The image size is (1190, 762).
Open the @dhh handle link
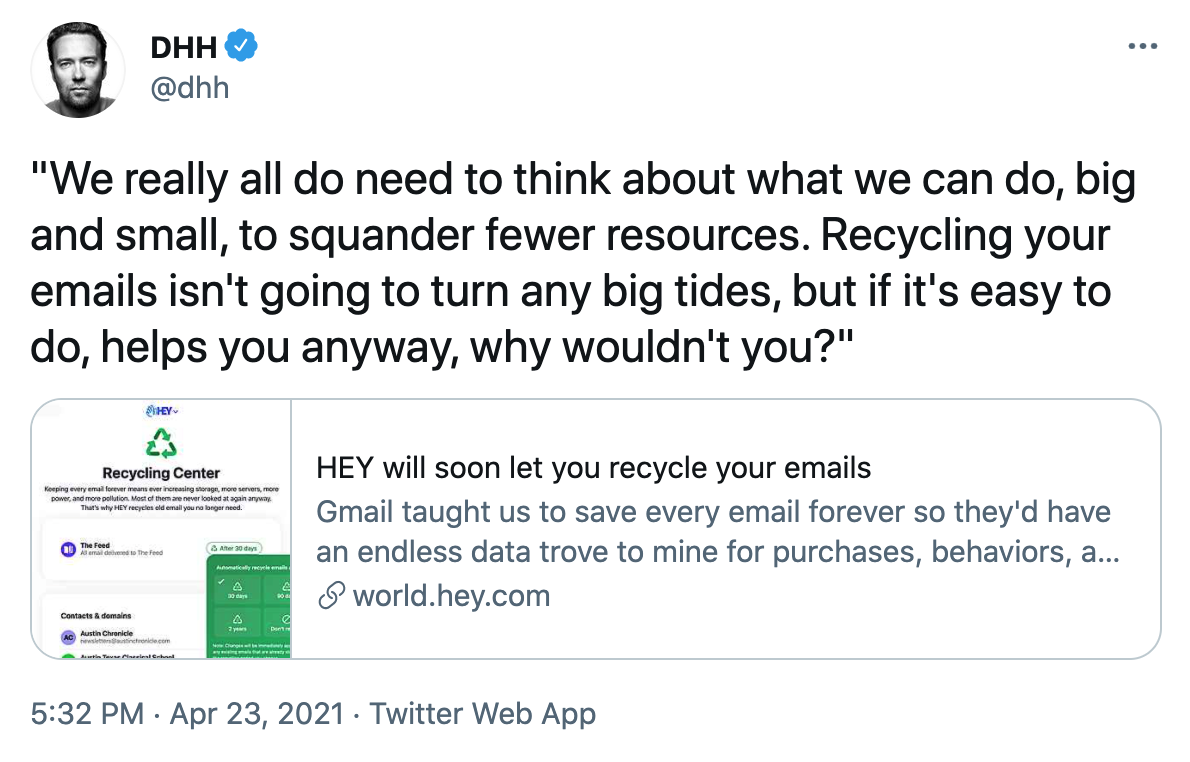(190, 87)
